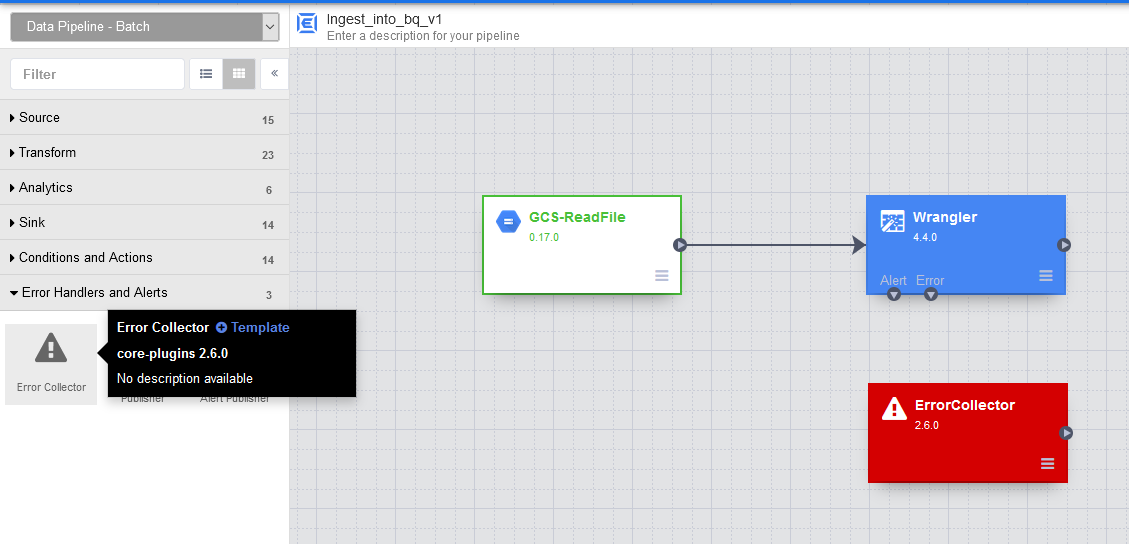Expand the Sink plugin category
Image resolution: width=1129 pixels, height=544 pixels.
pyautogui.click(x=144, y=222)
